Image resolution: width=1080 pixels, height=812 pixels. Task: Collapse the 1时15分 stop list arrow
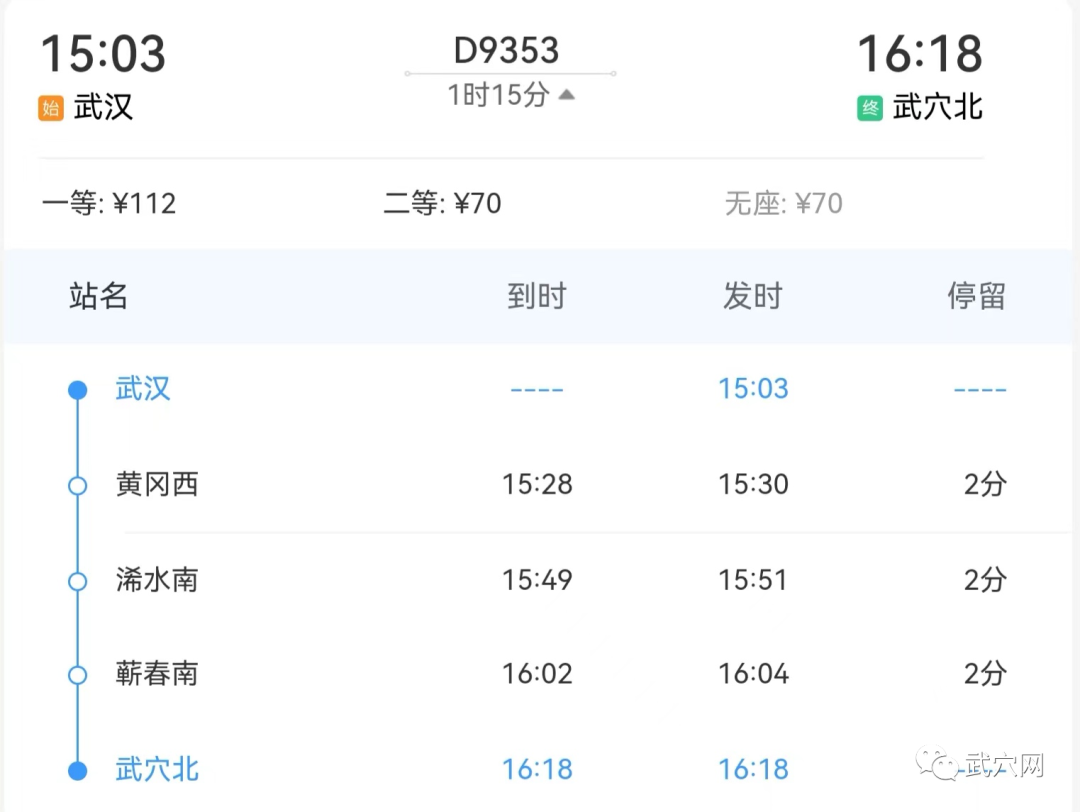pyautogui.click(x=567, y=95)
